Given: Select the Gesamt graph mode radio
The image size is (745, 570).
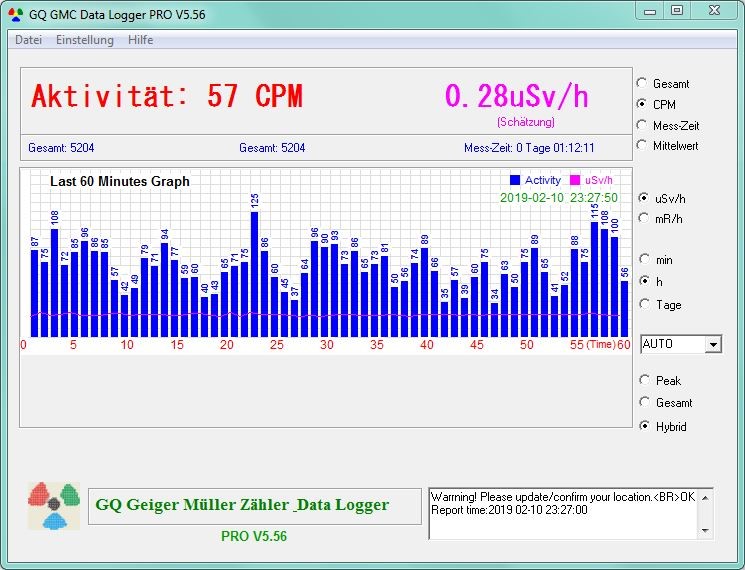Looking at the screenshot, I should [x=645, y=402].
